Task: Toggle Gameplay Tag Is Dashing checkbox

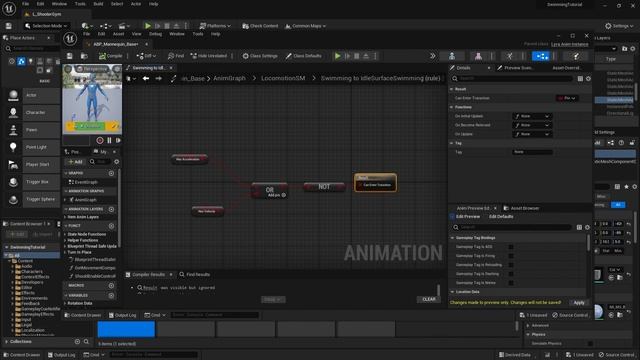Action: pyautogui.click(x=511, y=274)
